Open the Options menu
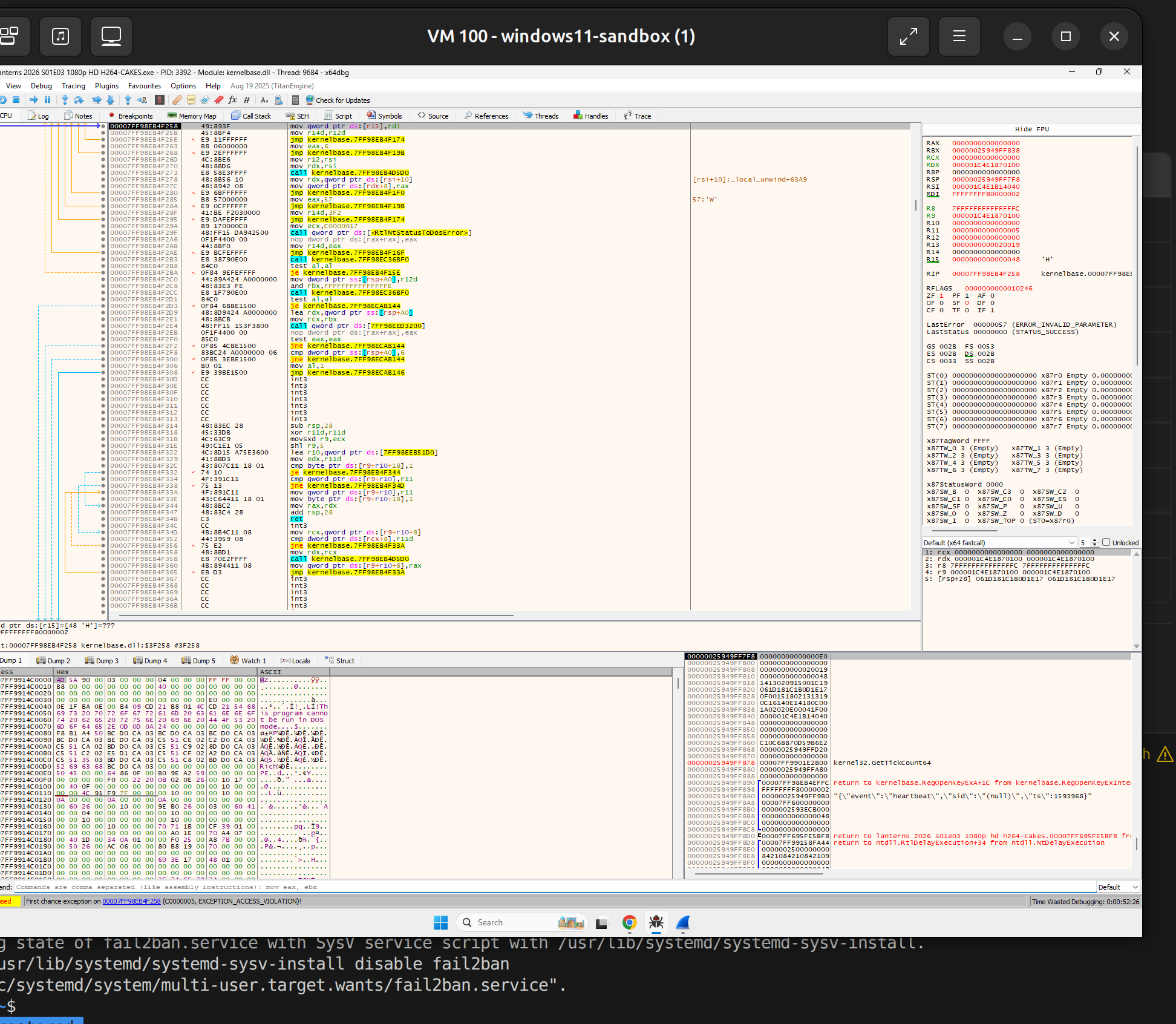This screenshot has width=1176, height=1024. click(183, 86)
